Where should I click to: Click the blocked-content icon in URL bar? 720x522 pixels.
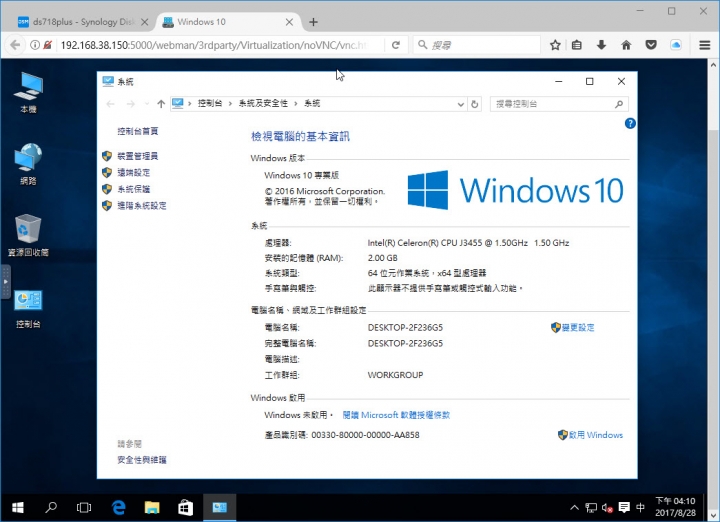click(x=47, y=45)
